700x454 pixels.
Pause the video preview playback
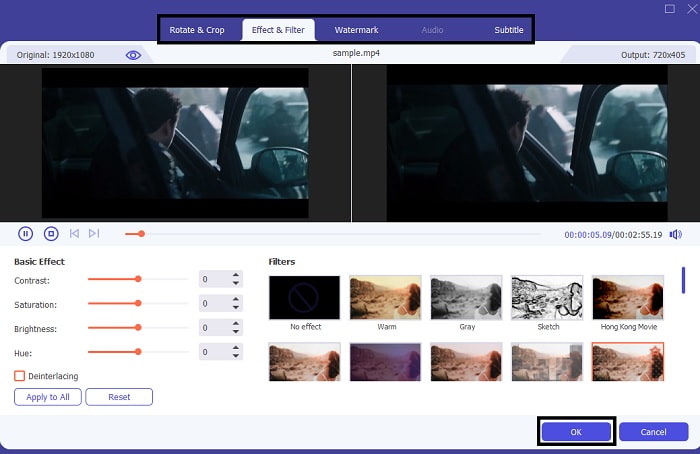25,233
